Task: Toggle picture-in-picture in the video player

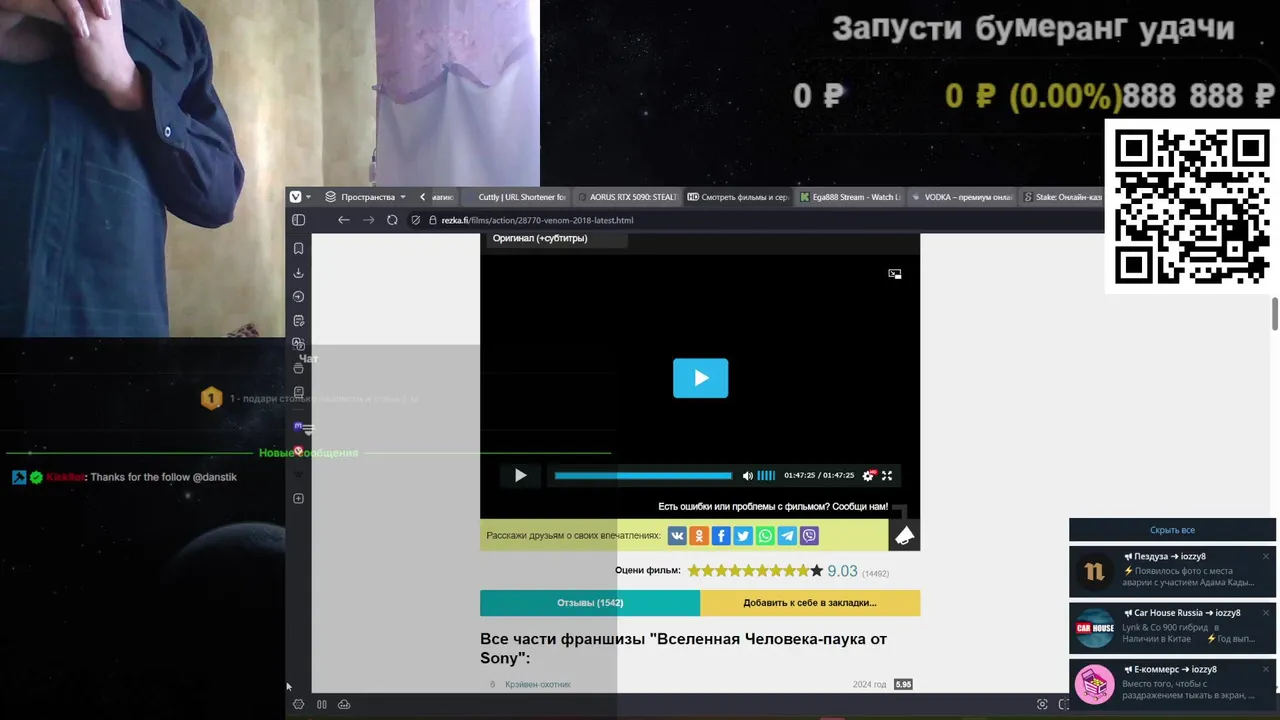Action: click(x=895, y=274)
